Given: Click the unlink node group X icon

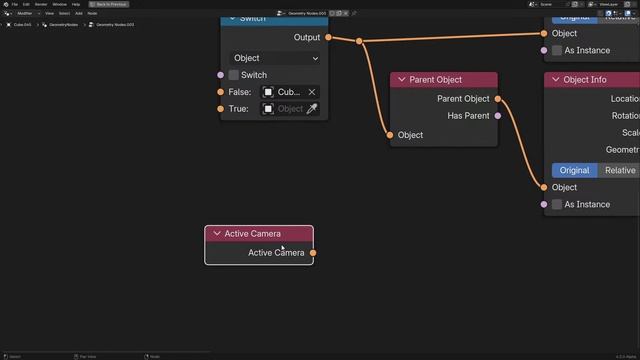Looking at the screenshot, I should (x=346, y=13).
